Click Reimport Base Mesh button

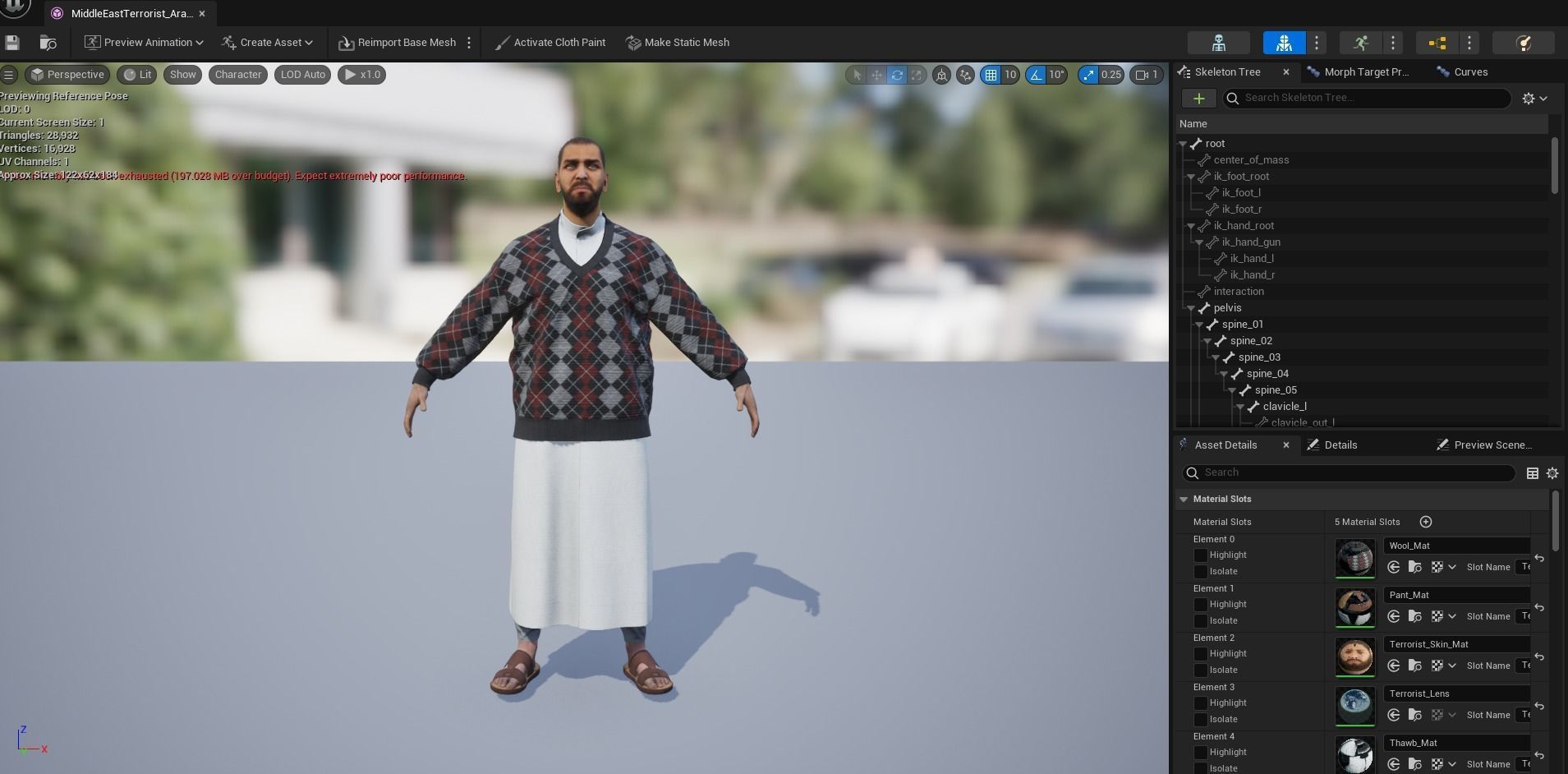[x=398, y=42]
